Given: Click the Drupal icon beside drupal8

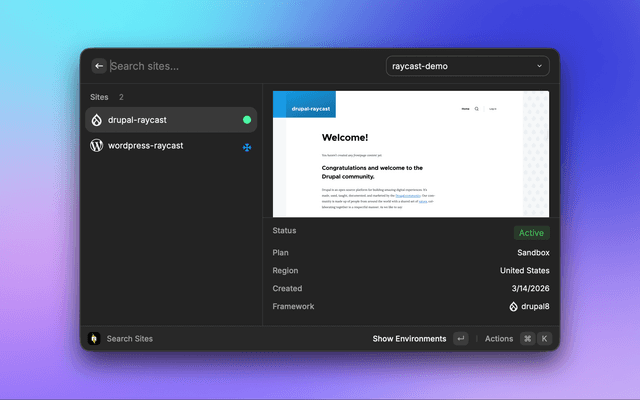Looking at the screenshot, I should point(513,307).
